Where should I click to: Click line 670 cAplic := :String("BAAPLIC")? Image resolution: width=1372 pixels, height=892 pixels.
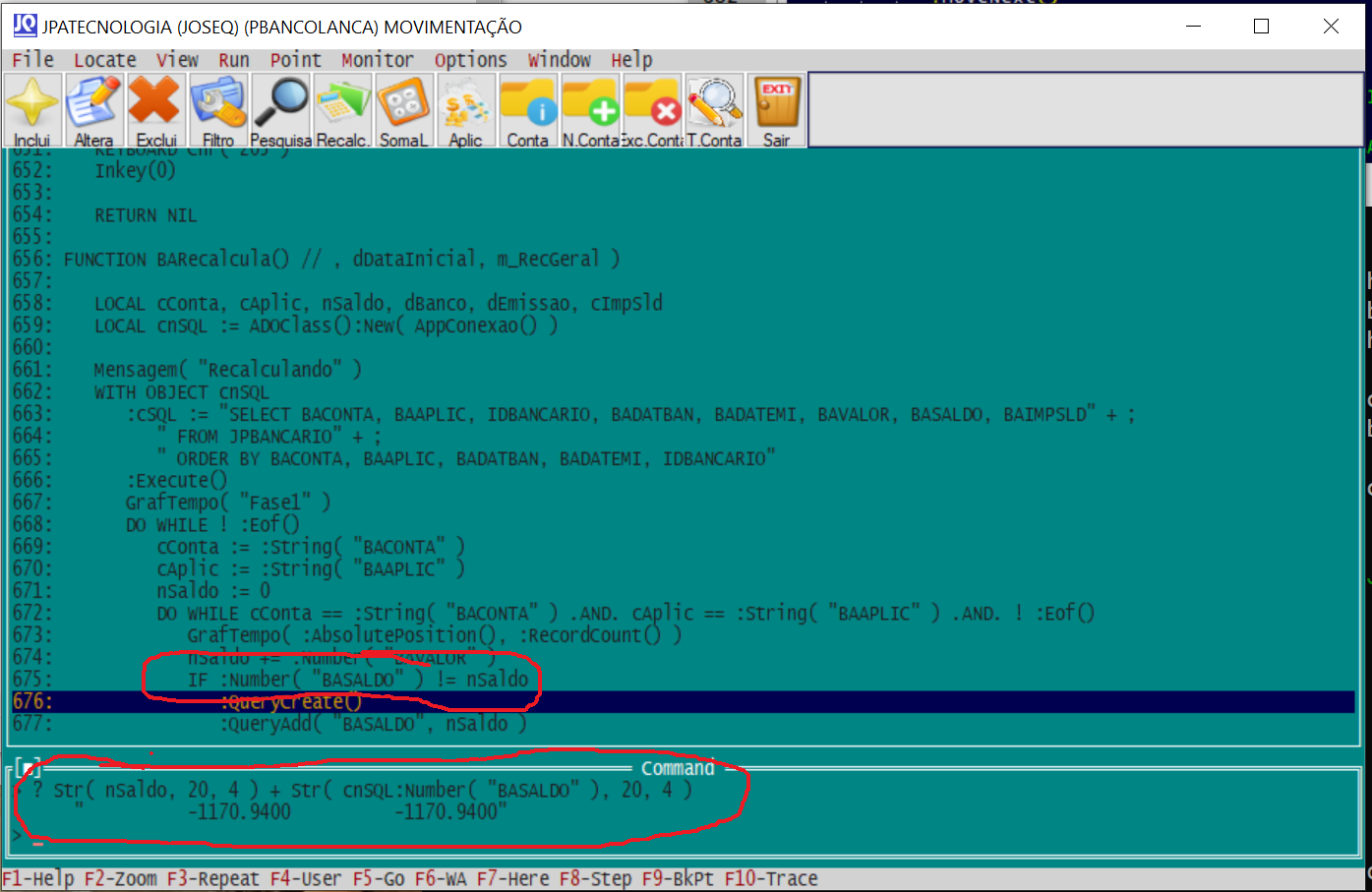point(311,569)
